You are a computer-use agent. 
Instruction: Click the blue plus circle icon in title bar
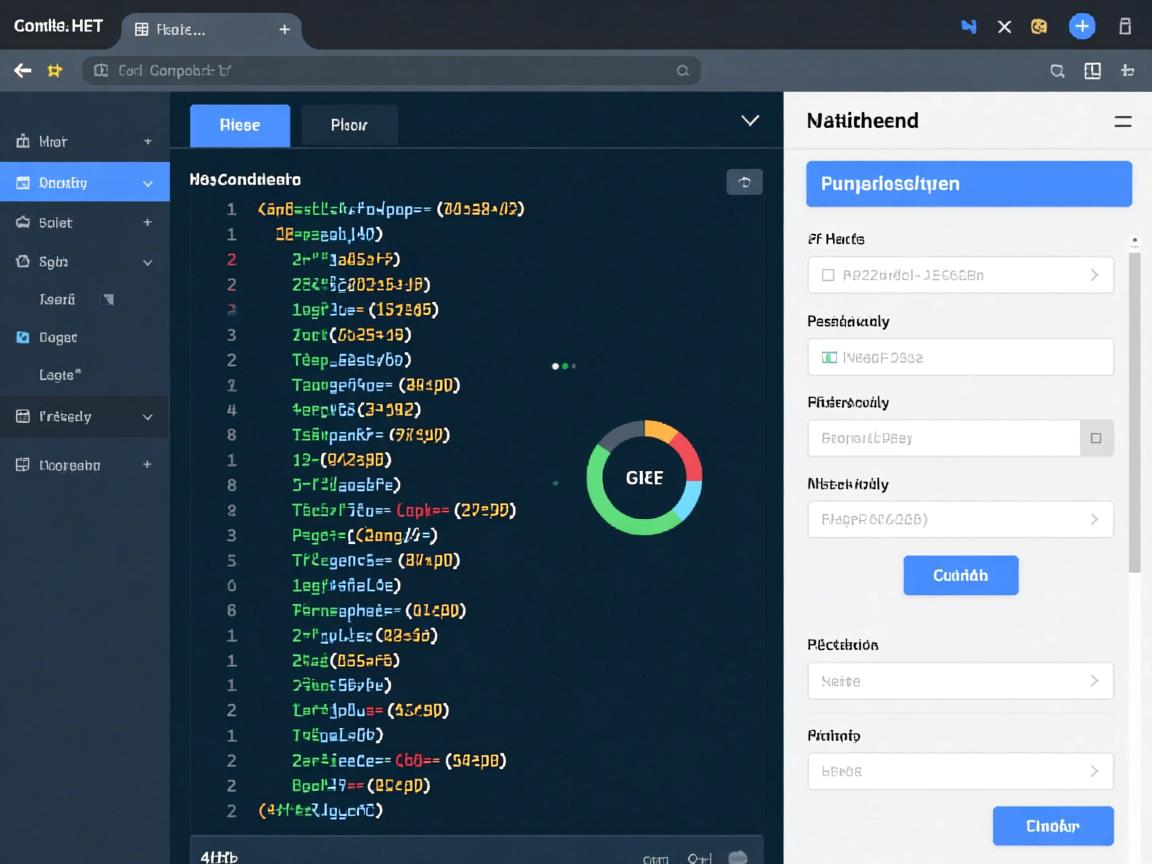1082,27
